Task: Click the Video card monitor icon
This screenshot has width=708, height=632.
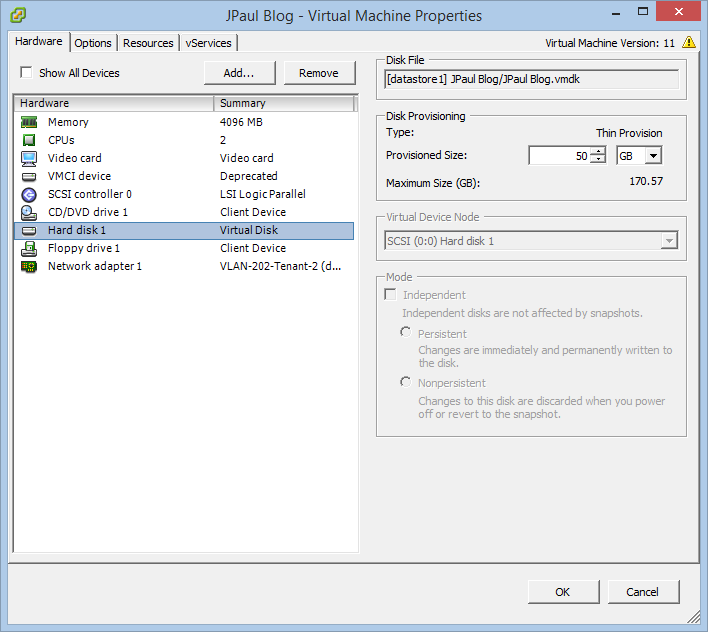Action: coord(29,158)
